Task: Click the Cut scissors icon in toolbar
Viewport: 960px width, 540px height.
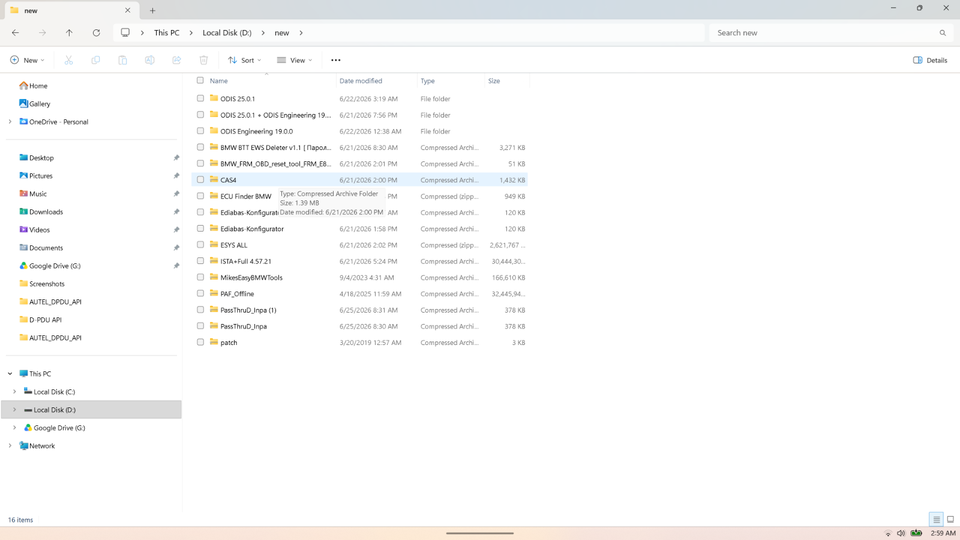Action: tap(69, 60)
